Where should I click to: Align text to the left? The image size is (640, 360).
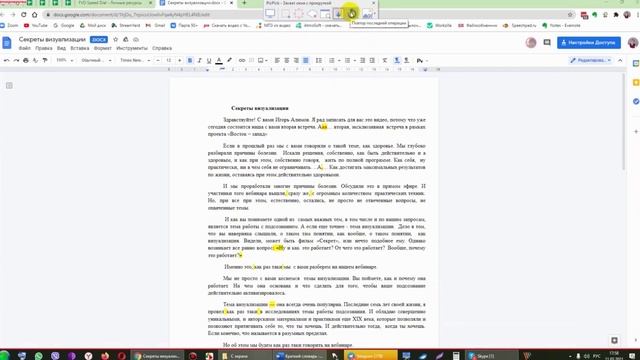(x=277, y=60)
